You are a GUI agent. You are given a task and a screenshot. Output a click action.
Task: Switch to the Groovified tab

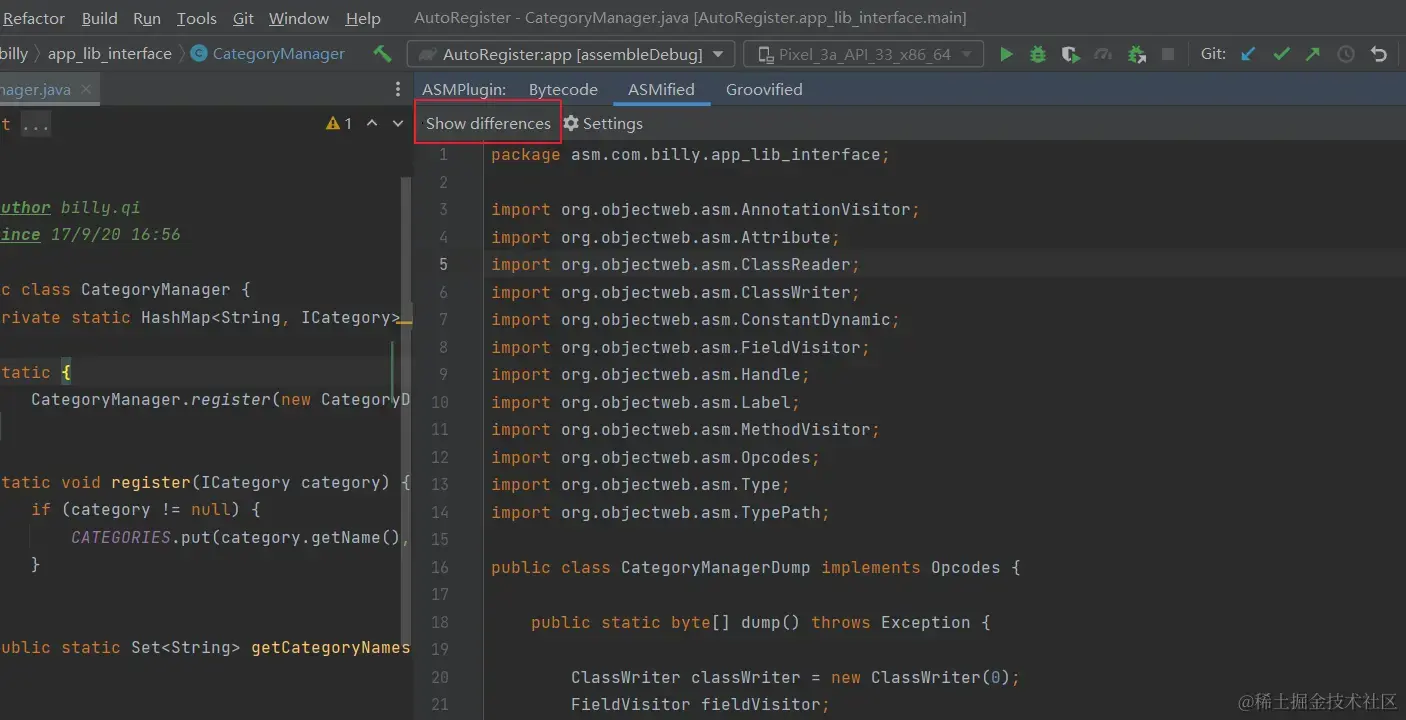point(764,89)
